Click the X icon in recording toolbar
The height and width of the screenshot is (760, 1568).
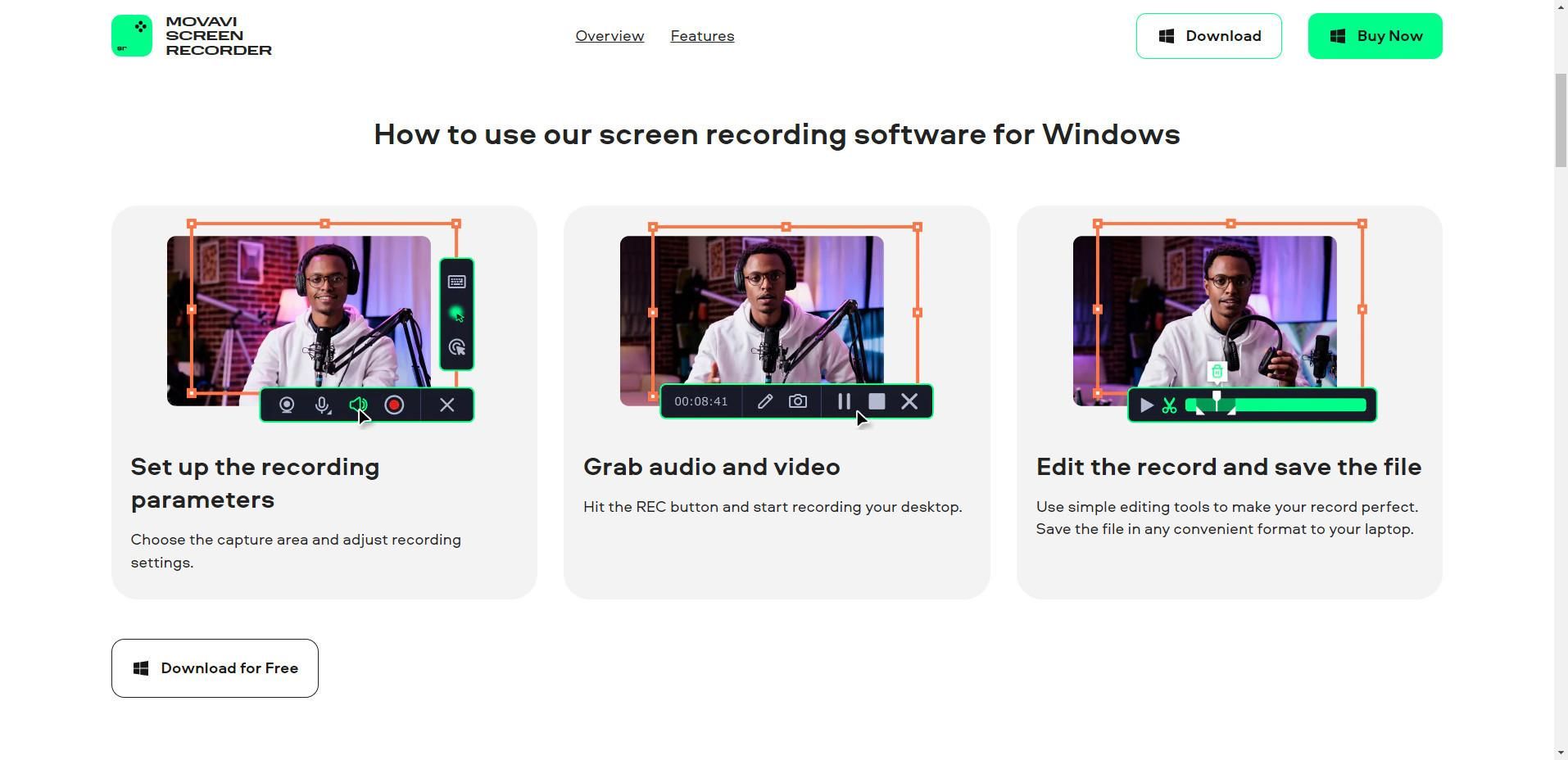coord(909,401)
